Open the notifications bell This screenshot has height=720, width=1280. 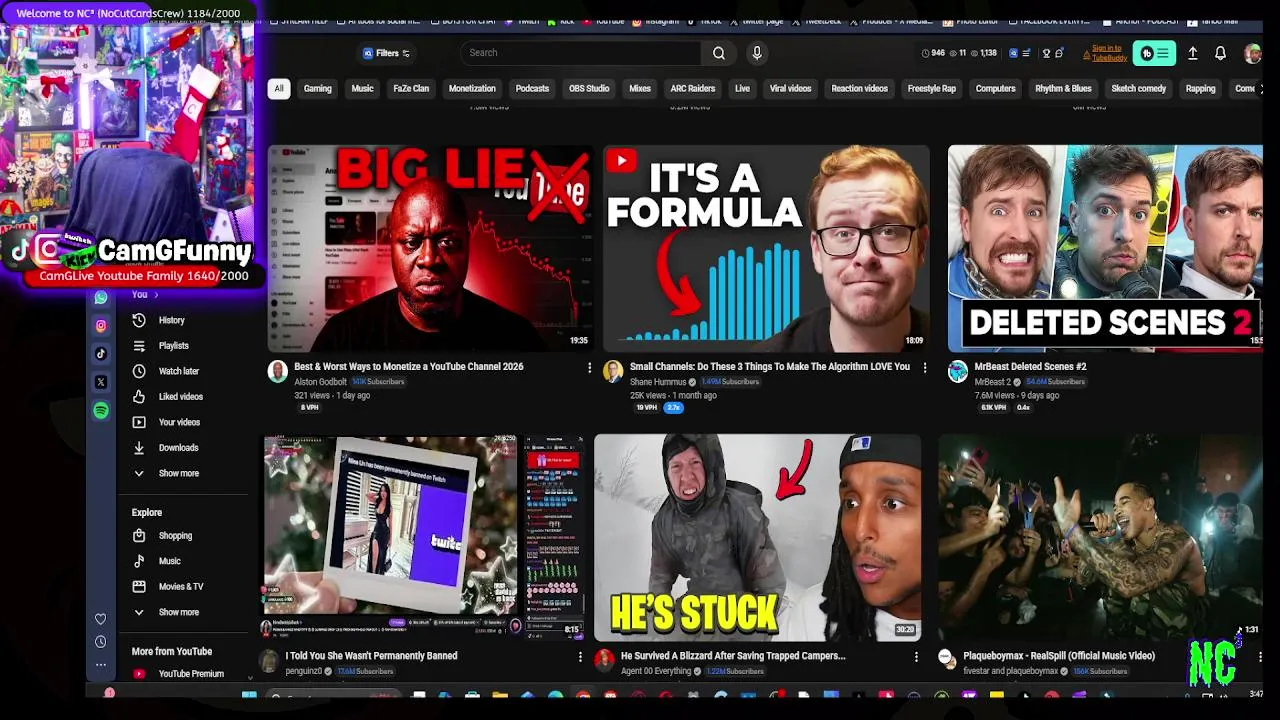pyautogui.click(x=1220, y=53)
